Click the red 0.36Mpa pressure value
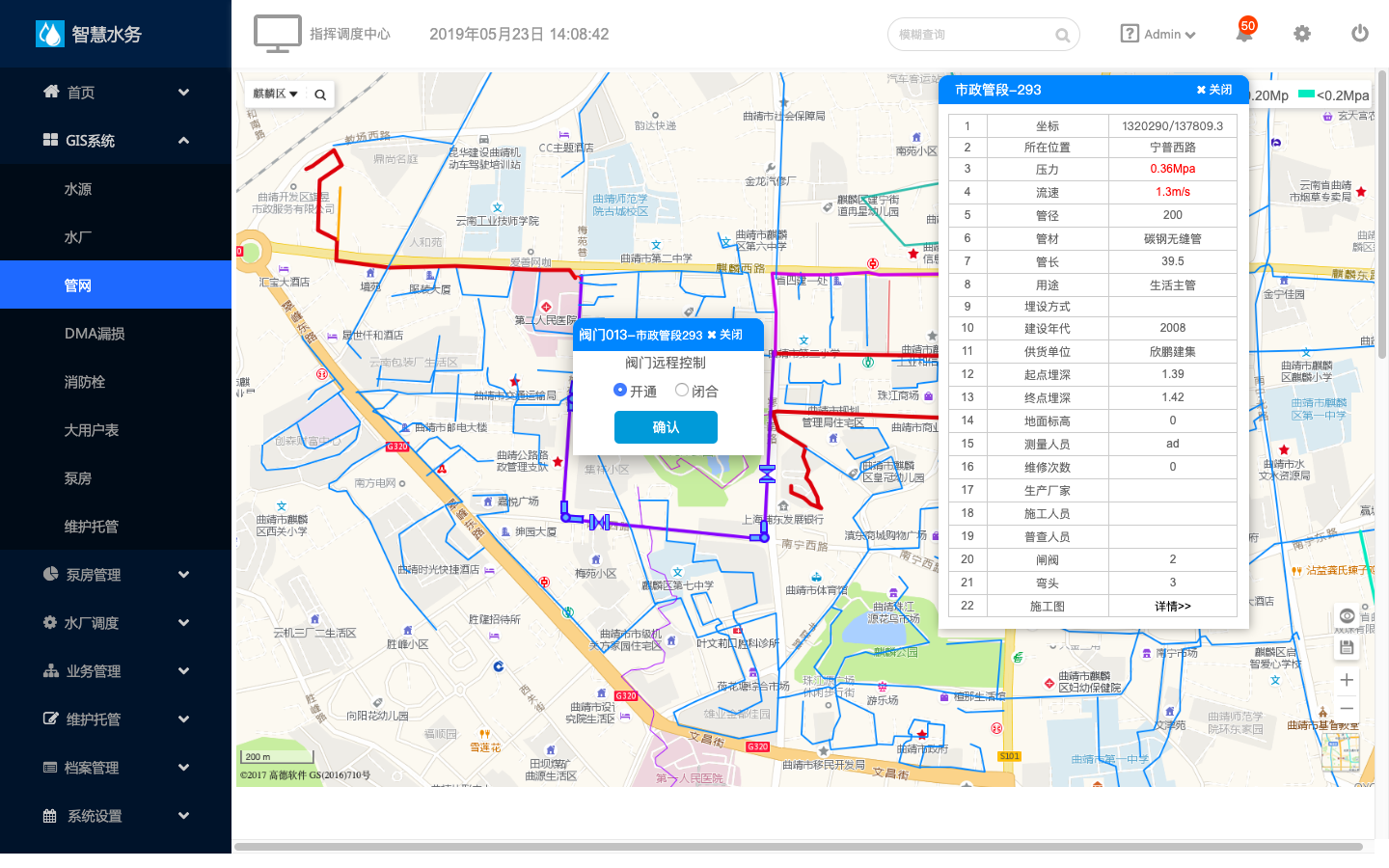The height and width of the screenshot is (868, 1389). point(1173,169)
